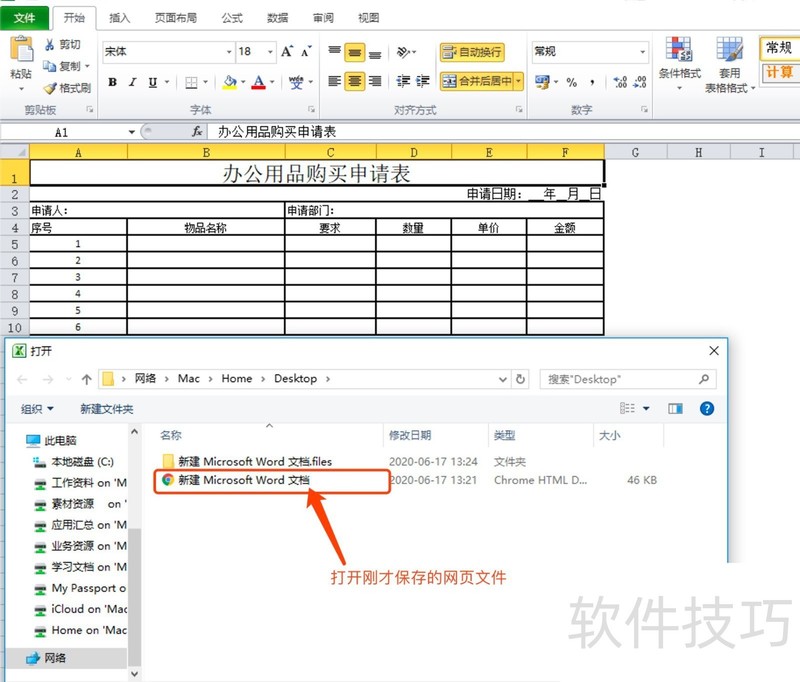
Task: Click the accounting number format icon
Action: (x=542, y=82)
